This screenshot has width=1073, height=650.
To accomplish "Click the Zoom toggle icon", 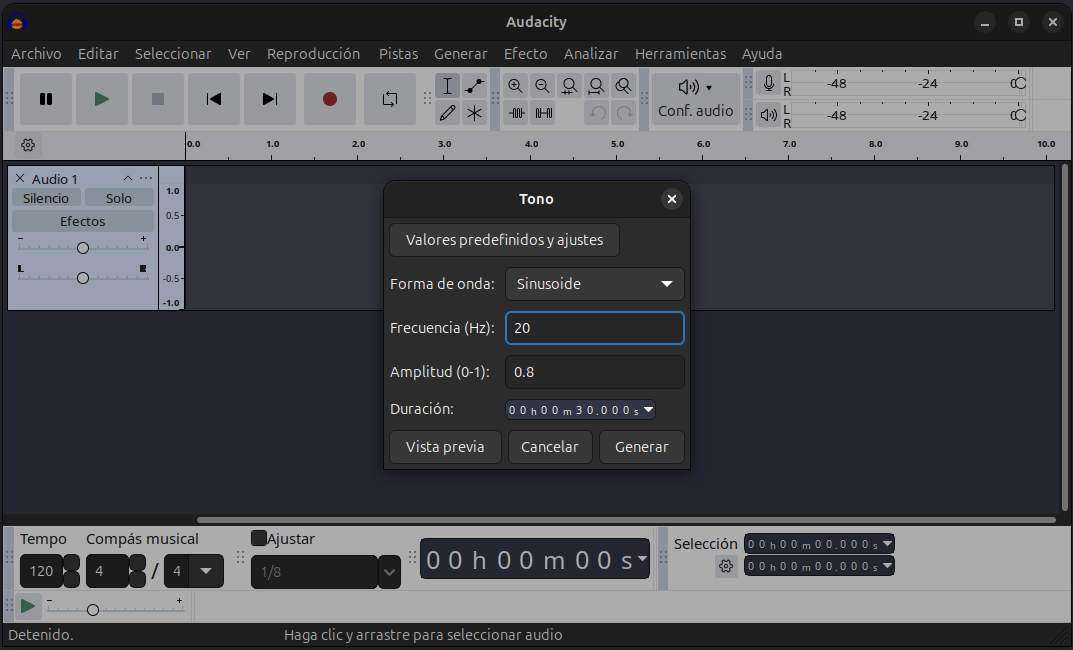I will coord(623,86).
